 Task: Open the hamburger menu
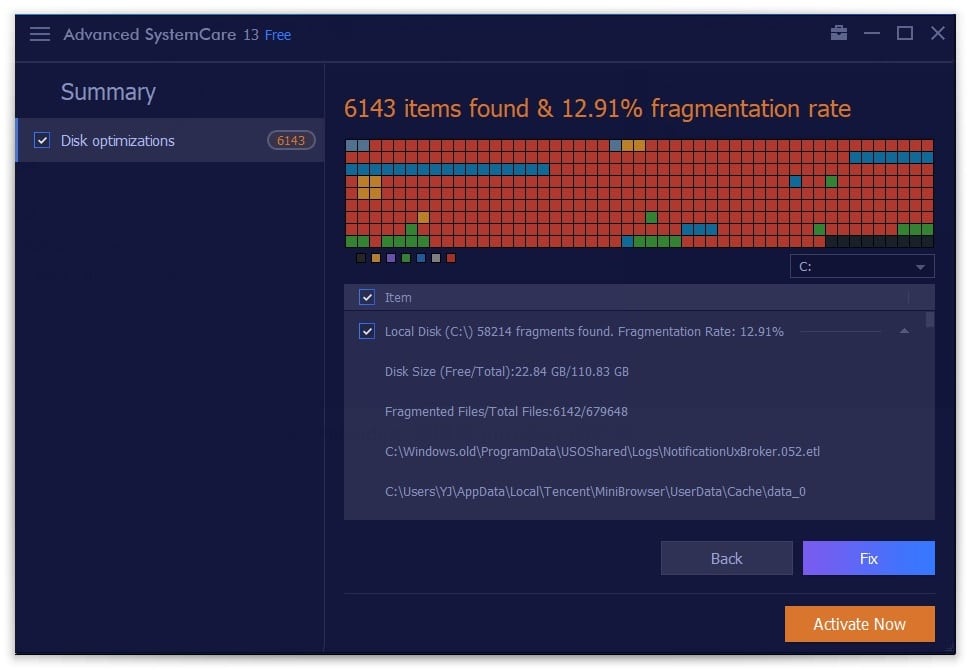pos(40,34)
